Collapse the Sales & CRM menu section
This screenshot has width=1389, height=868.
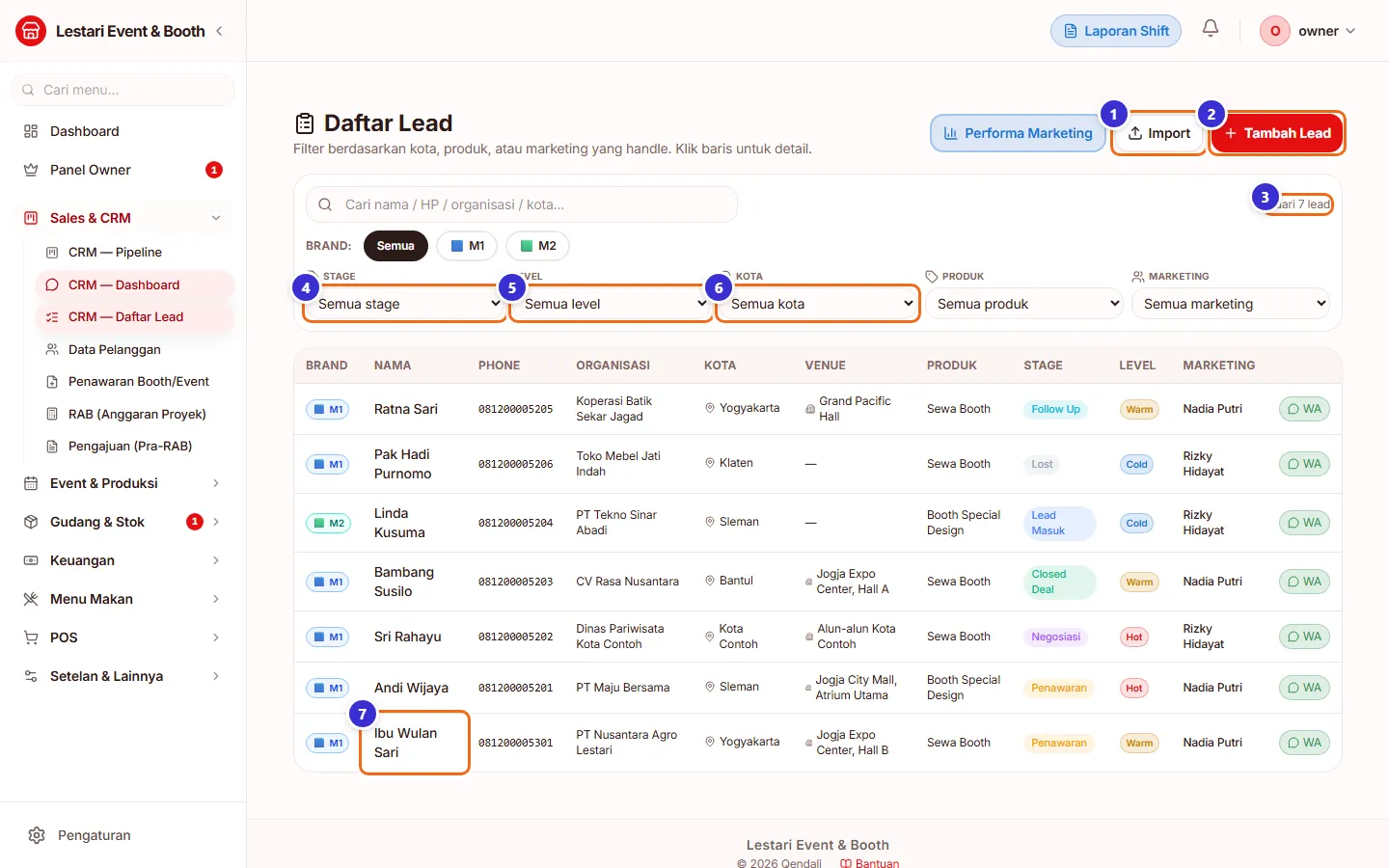(123, 218)
